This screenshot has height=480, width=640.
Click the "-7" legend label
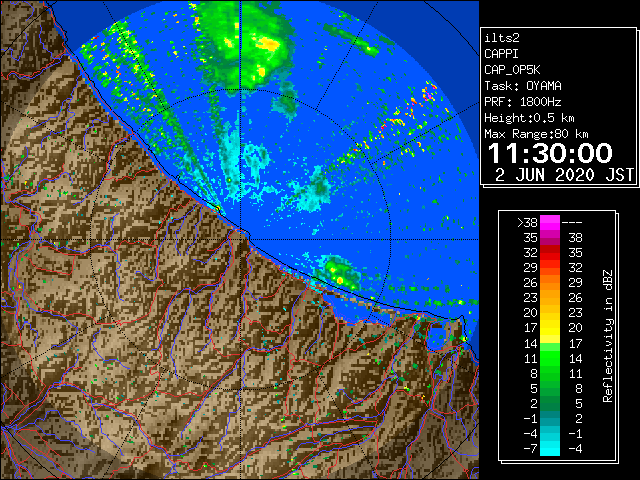click(530, 449)
